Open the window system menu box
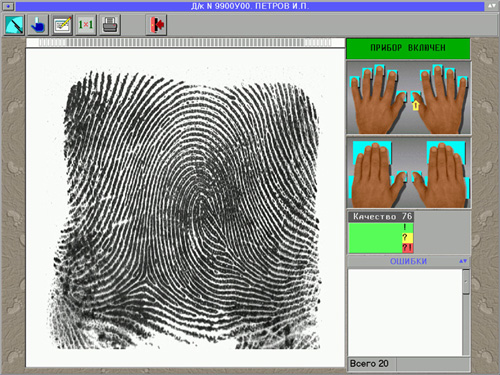Viewport: 500px width, 375px height. click(8, 6)
